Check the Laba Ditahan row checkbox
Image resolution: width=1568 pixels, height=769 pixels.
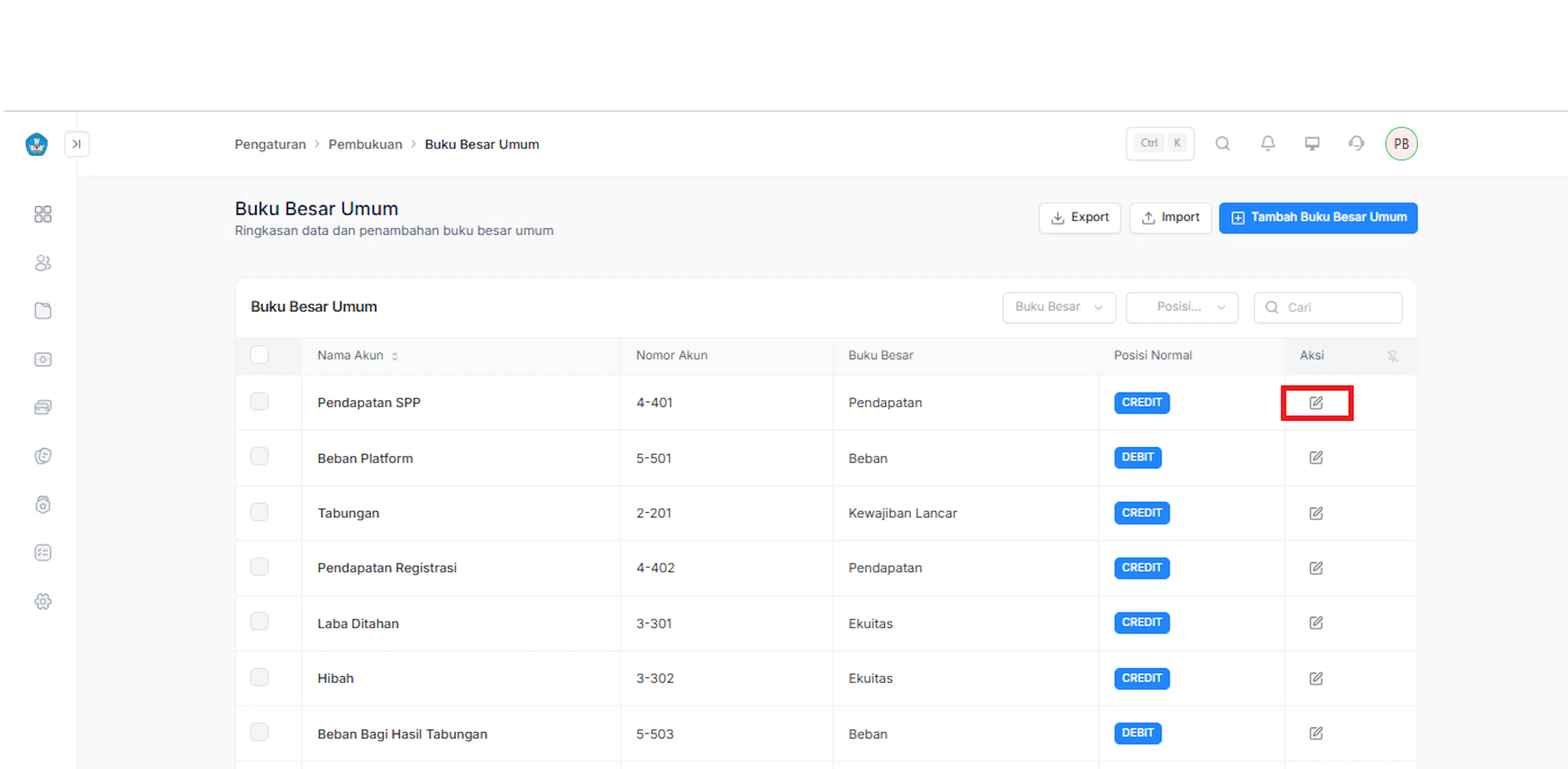click(x=259, y=621)
